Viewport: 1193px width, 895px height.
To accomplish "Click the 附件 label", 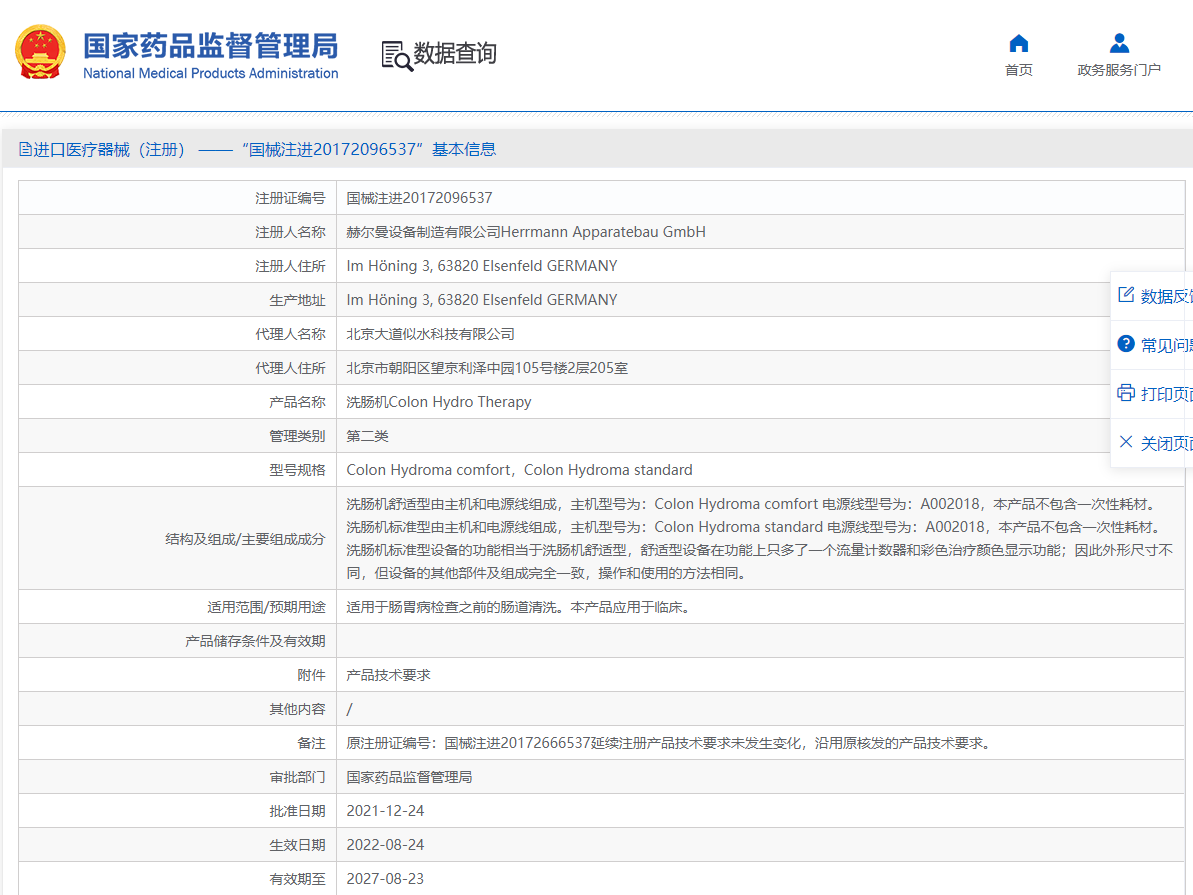I will point(311,675).
